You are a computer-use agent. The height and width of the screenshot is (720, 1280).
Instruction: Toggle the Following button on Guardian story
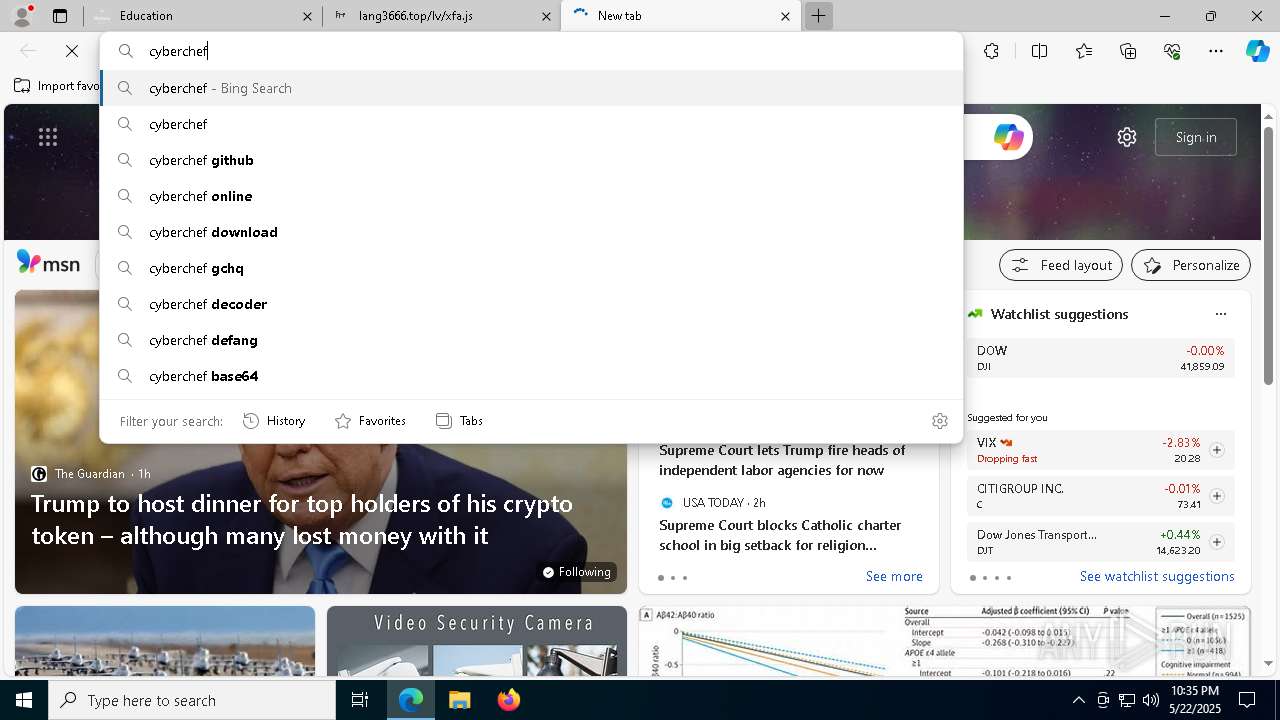point(576,572)
